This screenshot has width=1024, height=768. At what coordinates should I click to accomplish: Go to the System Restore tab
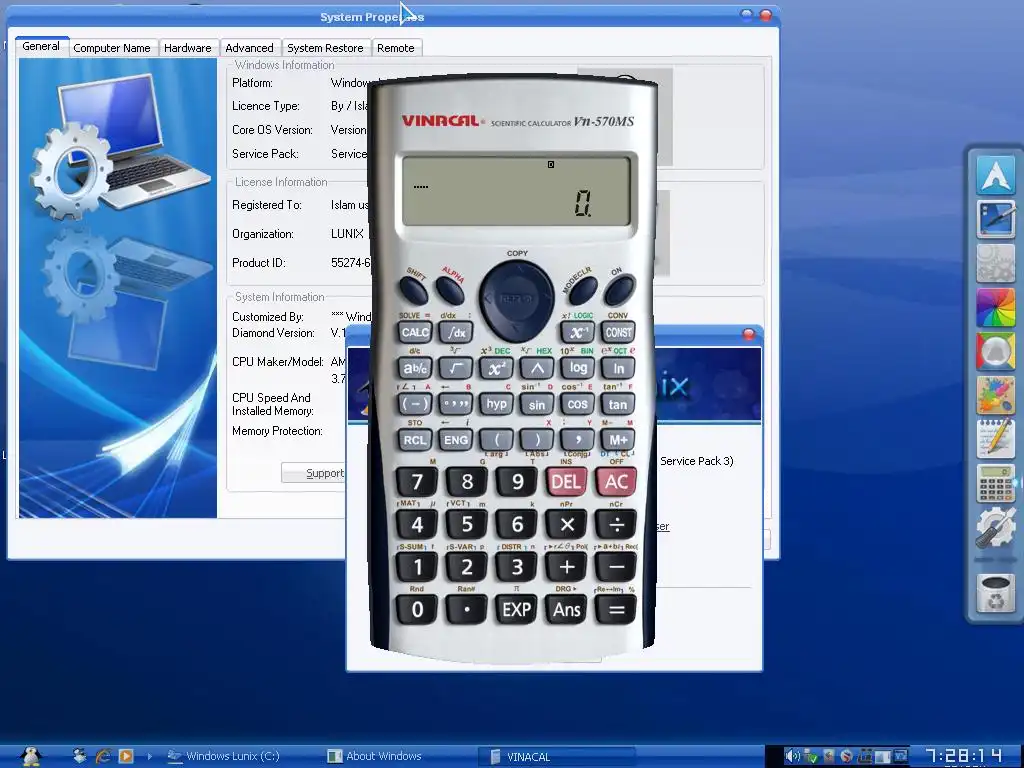click(x=325, y=48)
